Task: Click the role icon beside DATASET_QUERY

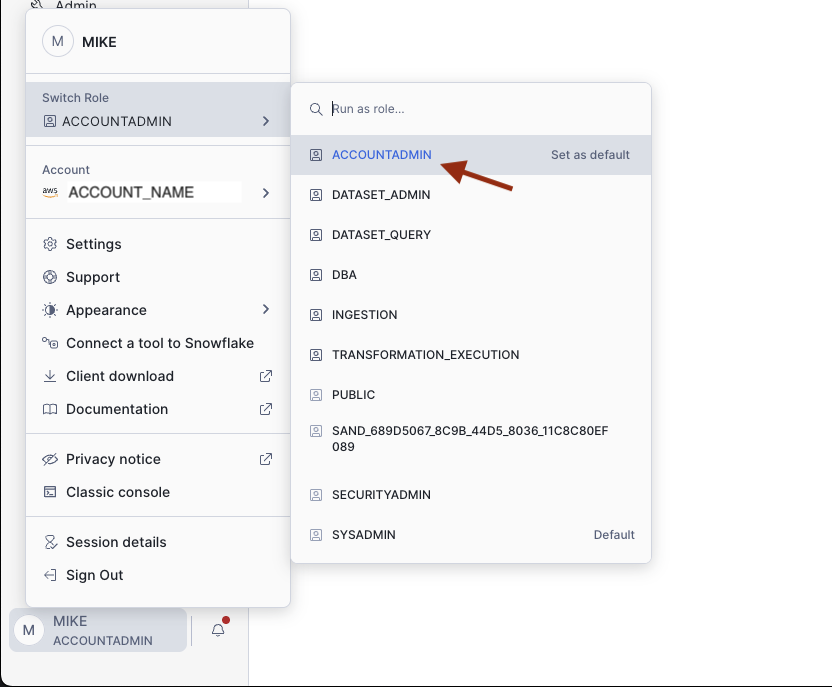Action: tap(316, 235)
